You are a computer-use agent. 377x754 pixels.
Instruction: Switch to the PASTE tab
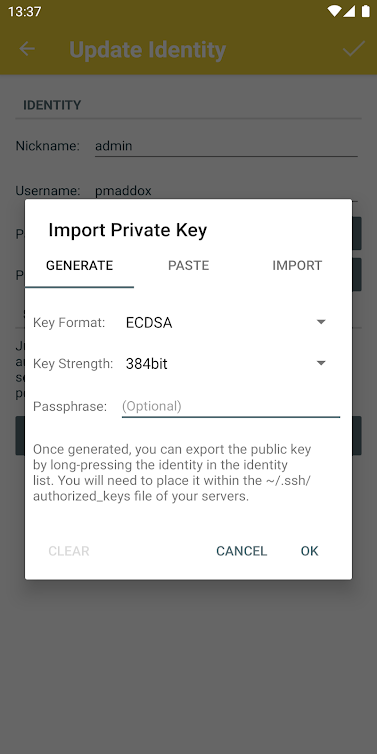pos(188,266)
